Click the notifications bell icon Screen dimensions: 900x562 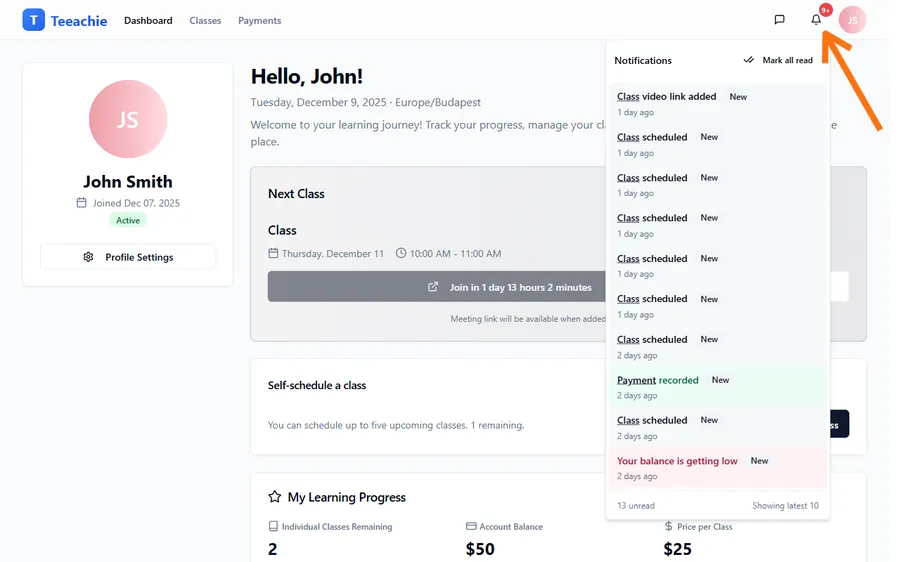pos(816,20)
